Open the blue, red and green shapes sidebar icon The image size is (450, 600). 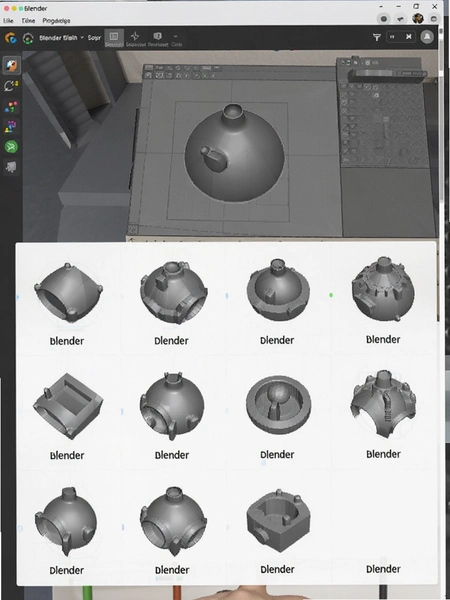tap(11, 107)
